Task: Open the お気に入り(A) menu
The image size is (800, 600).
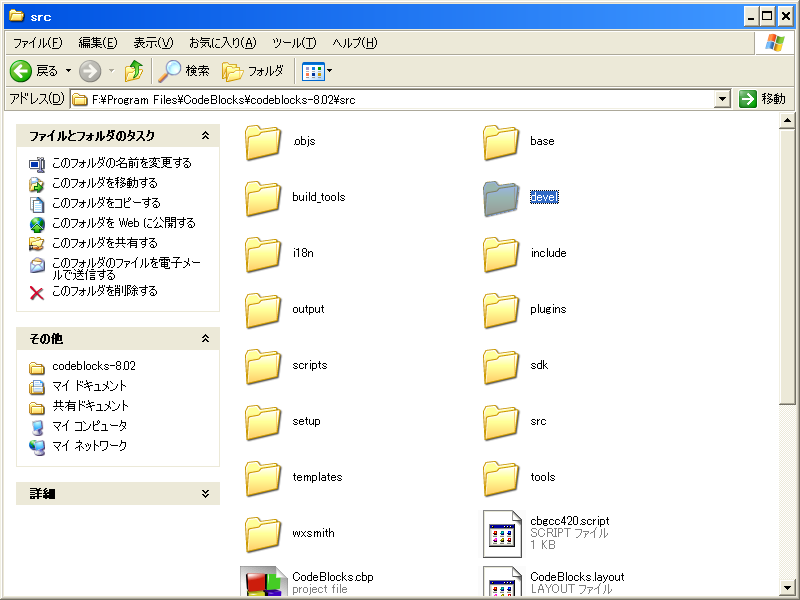Action: tap(222, 43)
